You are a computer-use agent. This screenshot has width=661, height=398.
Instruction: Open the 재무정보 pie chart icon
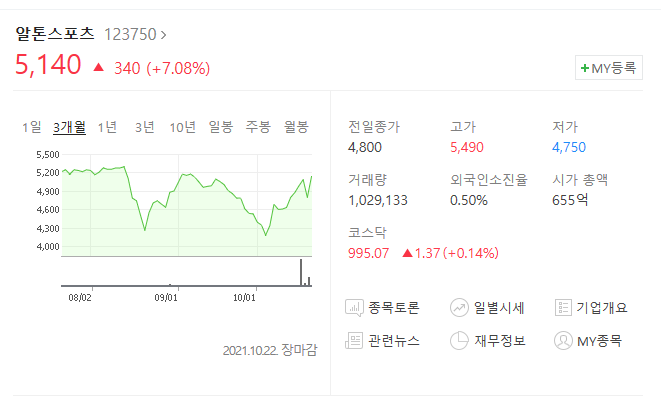coord(459,341)
